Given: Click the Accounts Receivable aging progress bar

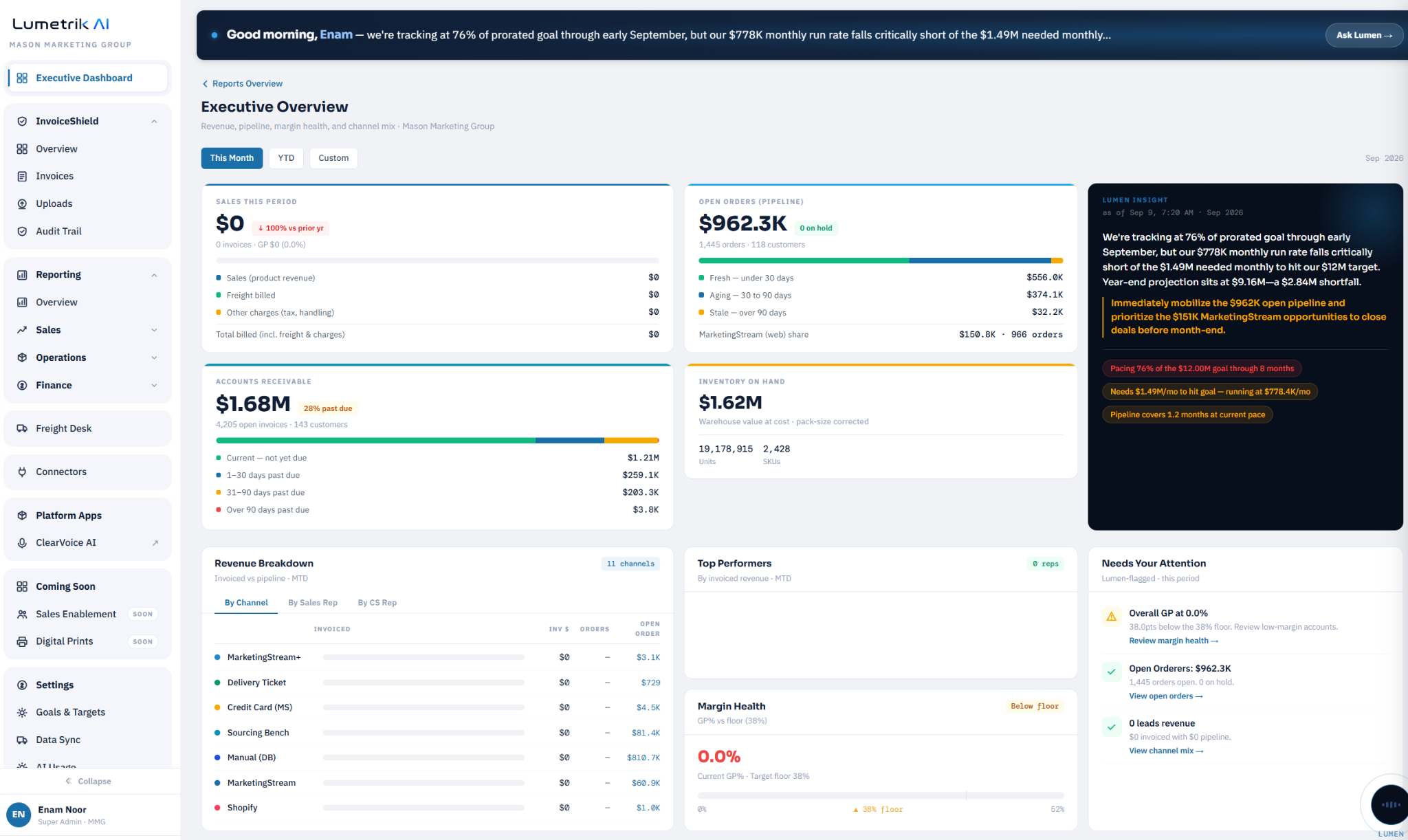Looking at the screenshot, I should click(437, 441).
